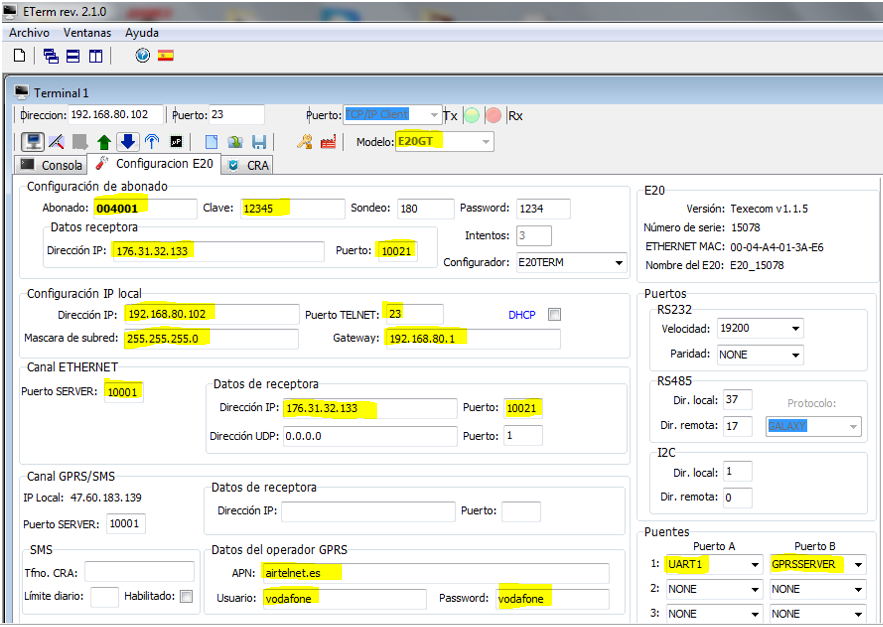Image resolution: width=883 pixels, height=627 pixels.
Task: Click the GPRS Usuario field
Action: 344,599
